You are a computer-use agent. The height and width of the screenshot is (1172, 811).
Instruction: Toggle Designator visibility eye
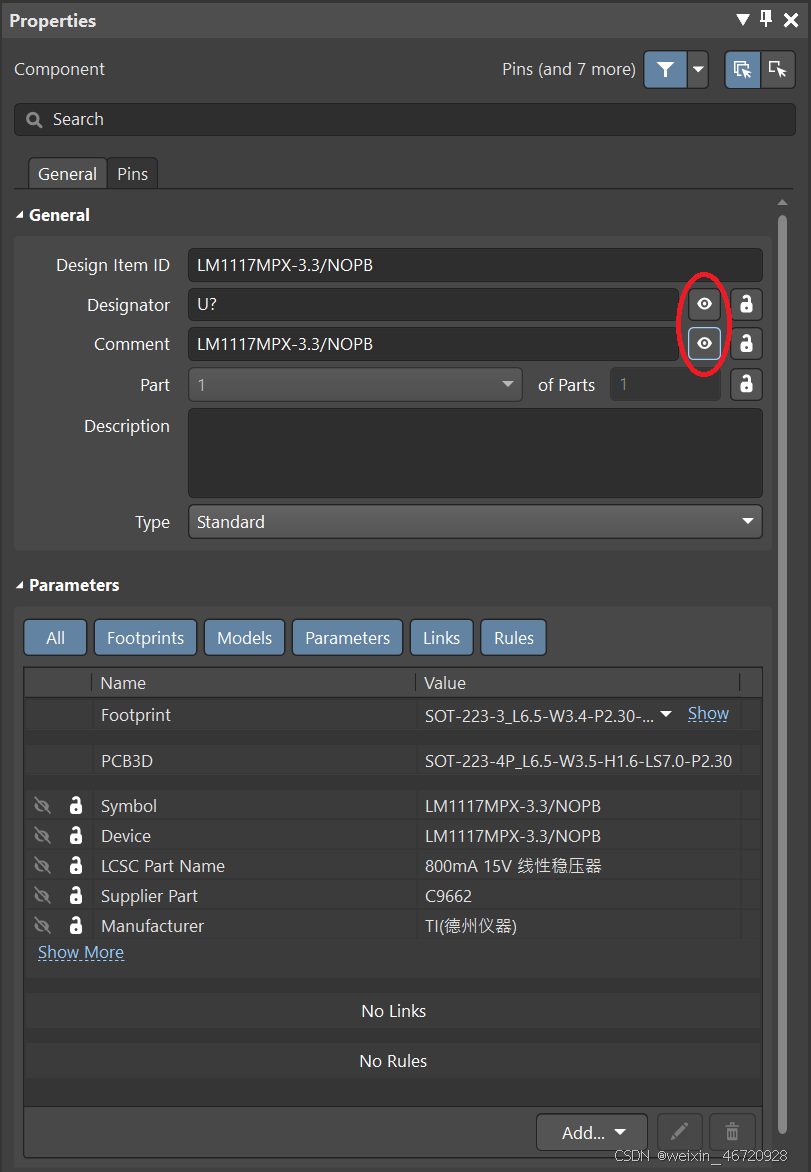click(704, 304)
